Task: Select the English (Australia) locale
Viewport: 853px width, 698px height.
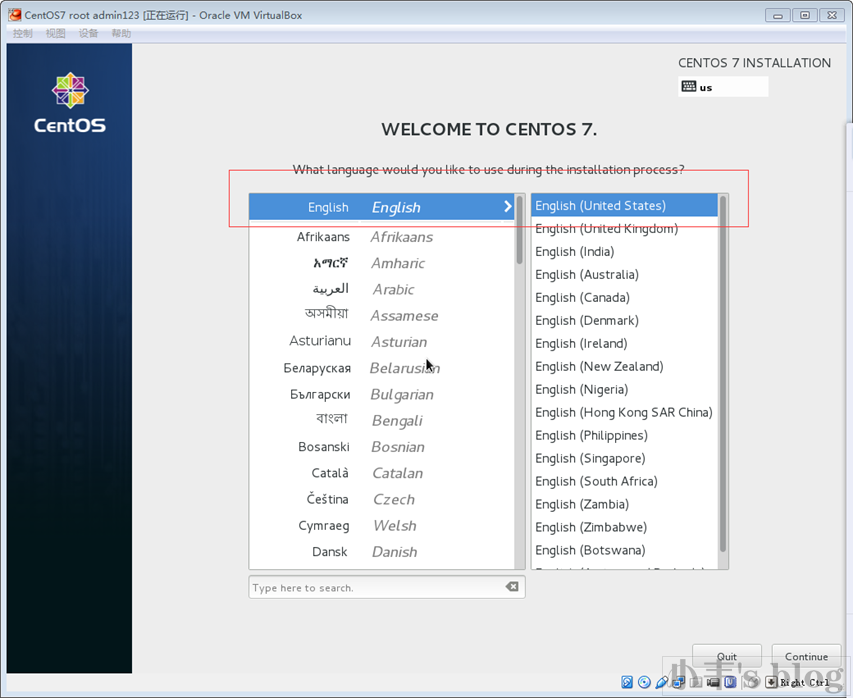Action: pyautogui.click(x=625, y=274)
